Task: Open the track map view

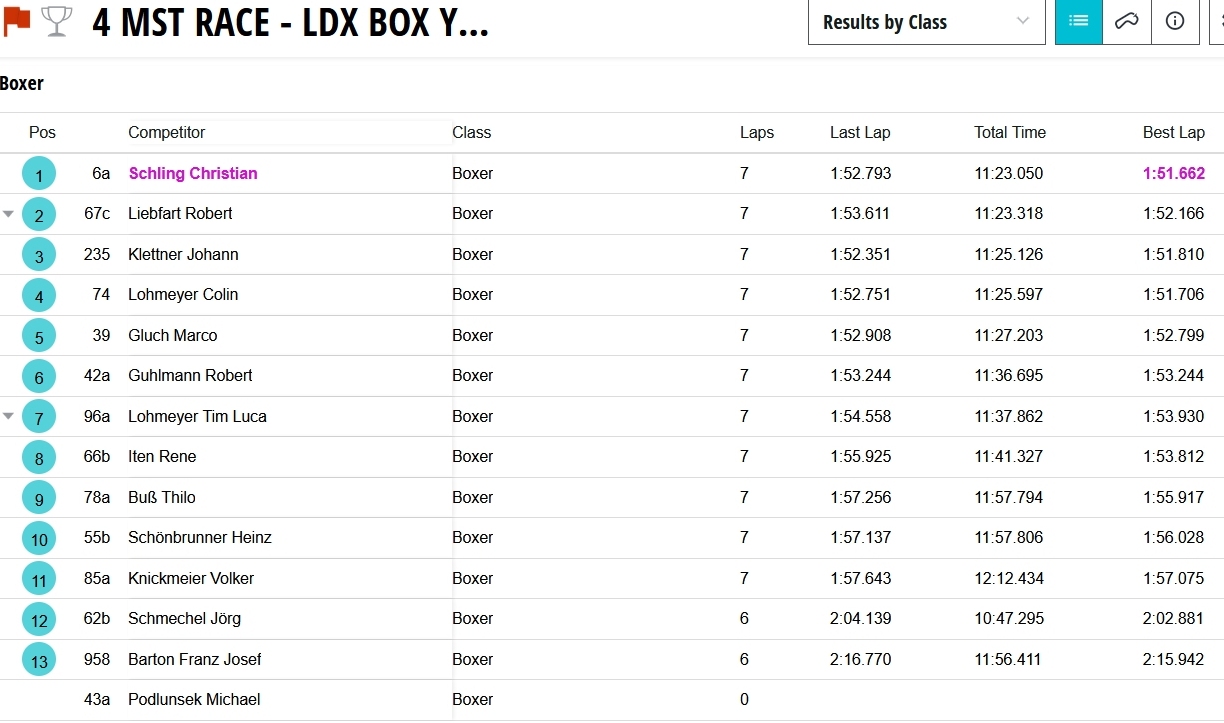Action: [x=1127, y=21]
